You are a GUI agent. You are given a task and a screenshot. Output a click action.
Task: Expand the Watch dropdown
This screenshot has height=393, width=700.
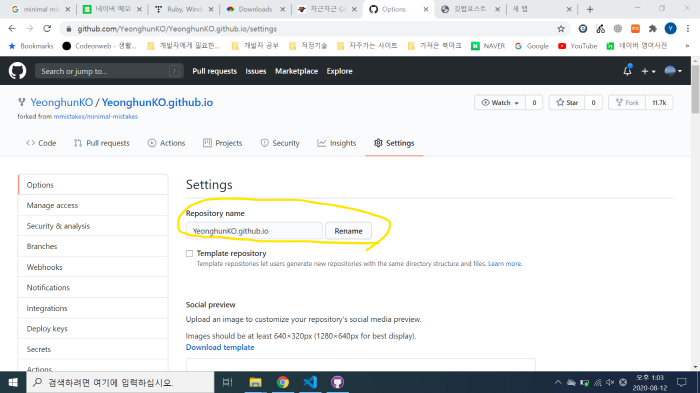click(500, 103)
